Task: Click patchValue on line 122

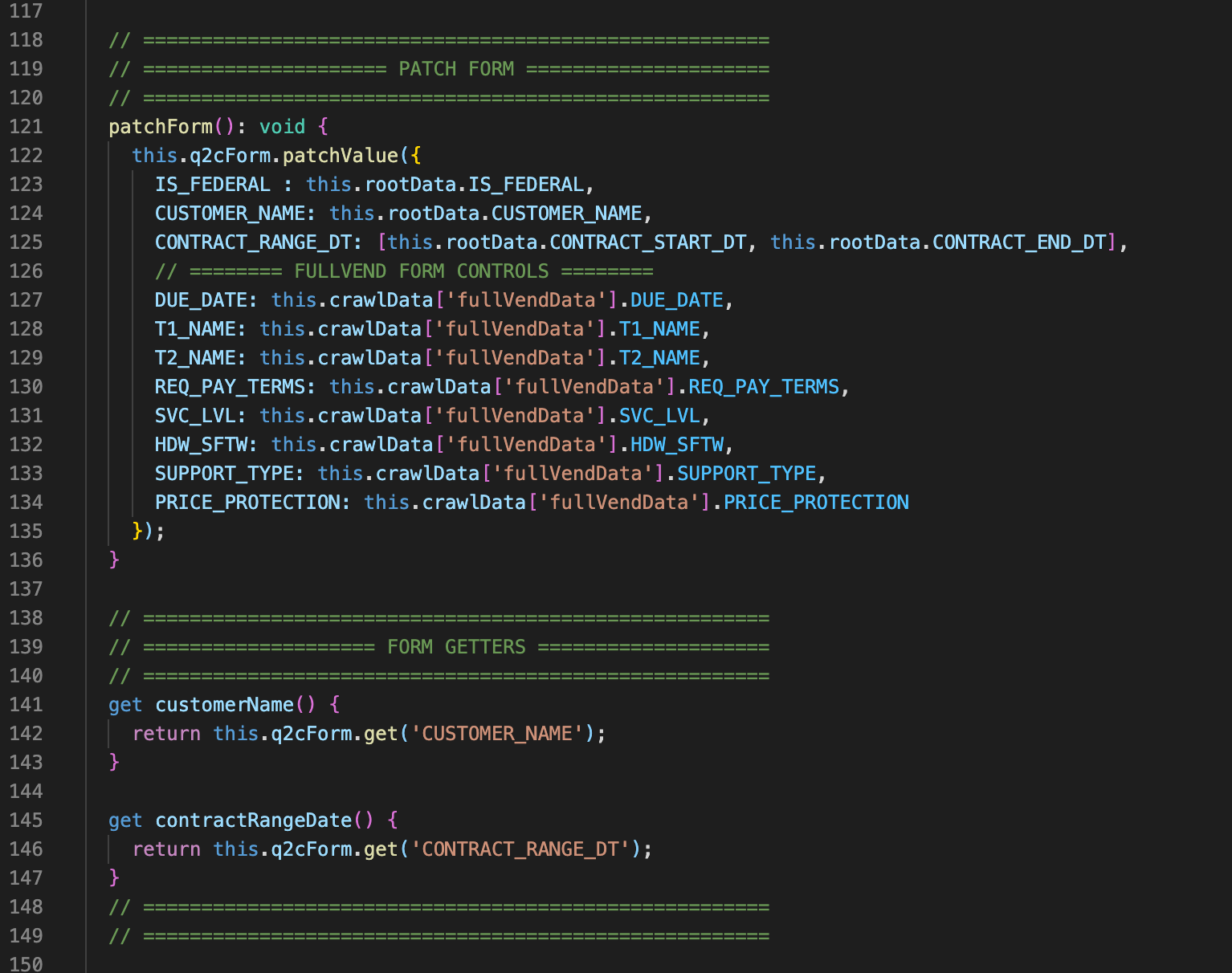Action: pyautogui.click(x=341, y=156)
